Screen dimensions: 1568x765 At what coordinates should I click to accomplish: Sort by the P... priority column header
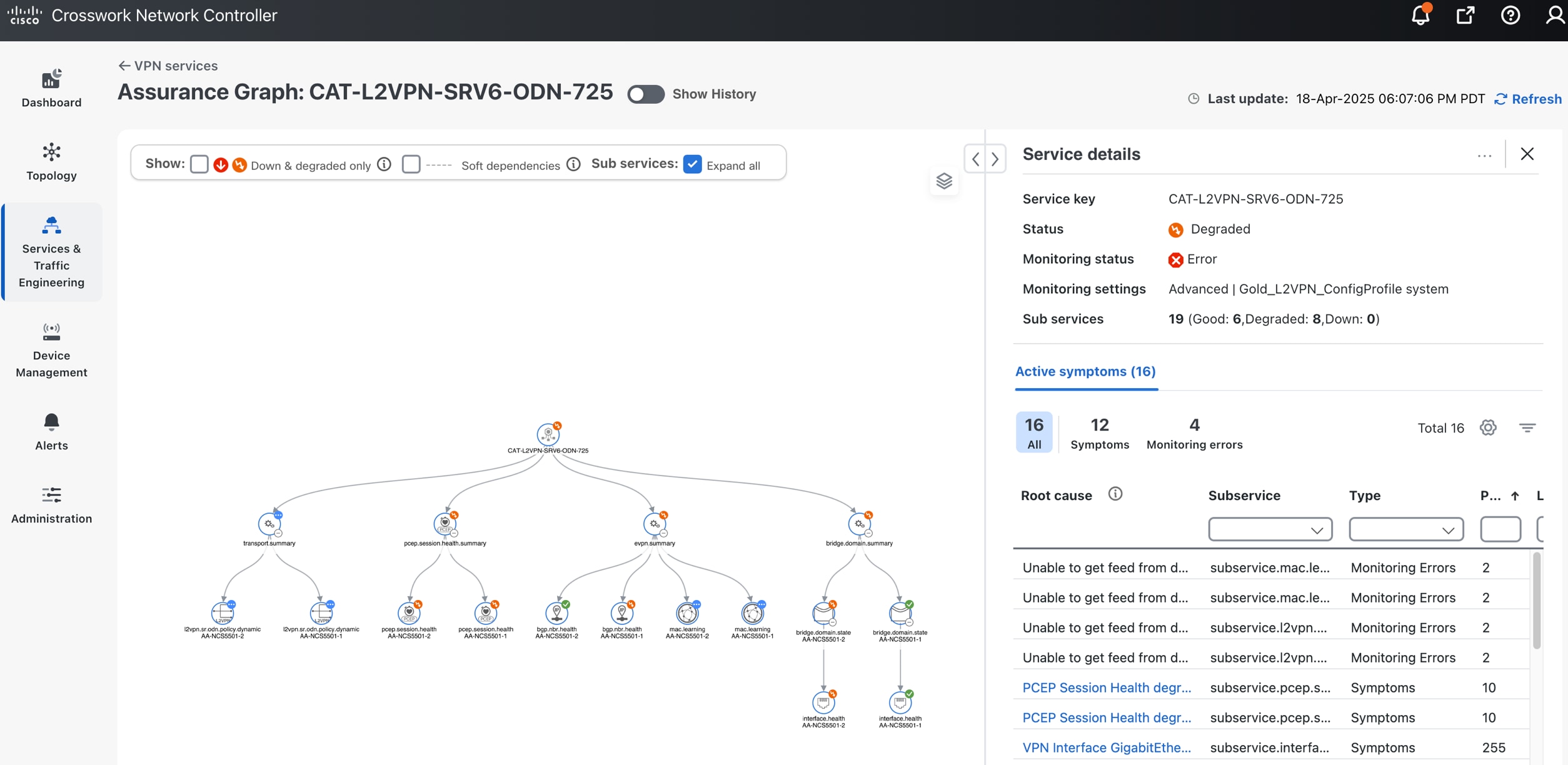[1499, 496]
